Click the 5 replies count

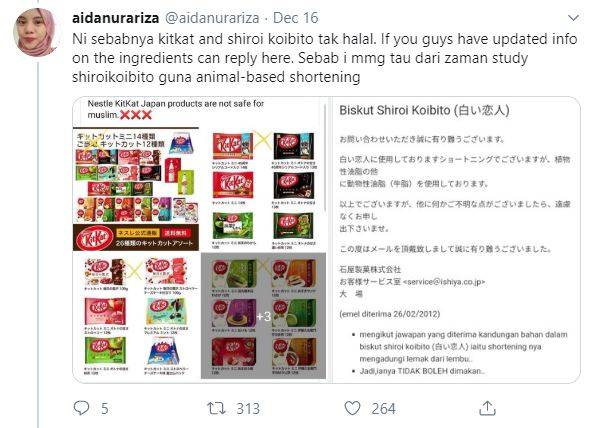(105, 409)
